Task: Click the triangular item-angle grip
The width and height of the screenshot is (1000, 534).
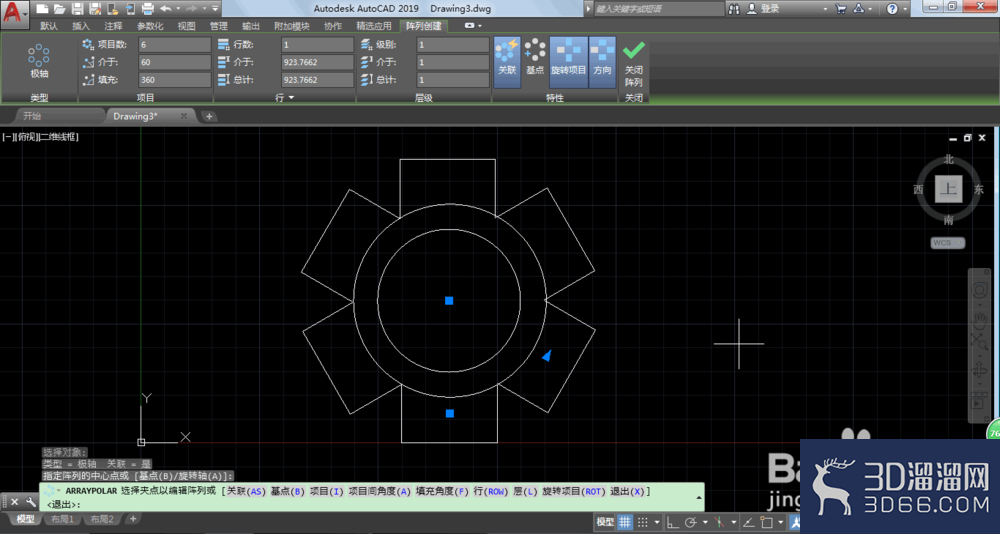Action: click(x=547, y=355)
